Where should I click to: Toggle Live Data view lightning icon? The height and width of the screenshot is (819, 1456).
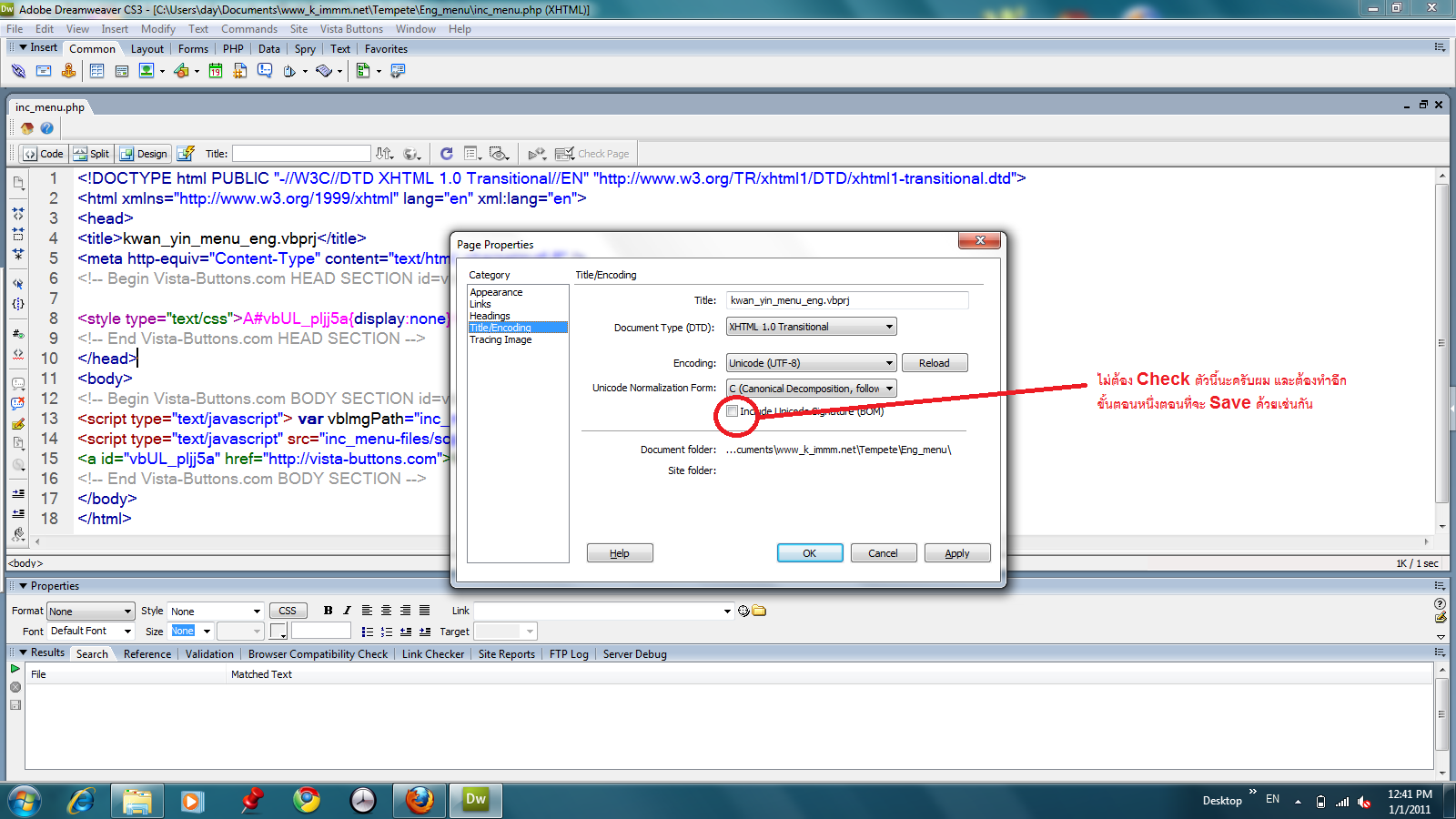[x=187, y=154]
